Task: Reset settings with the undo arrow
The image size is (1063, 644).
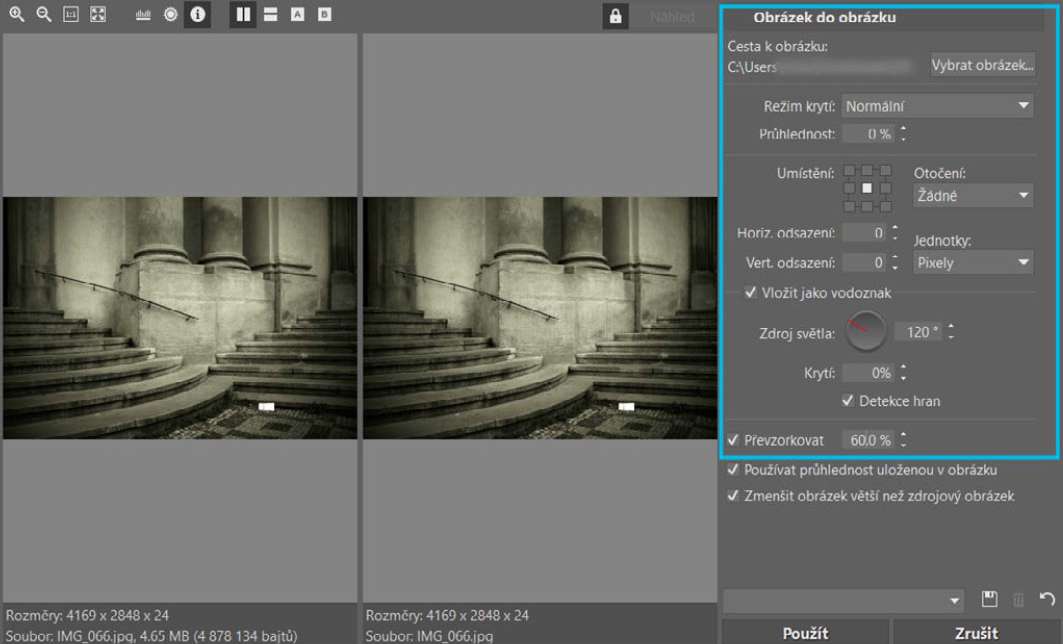Action: pyautogui.click(x=1046, y=599)
